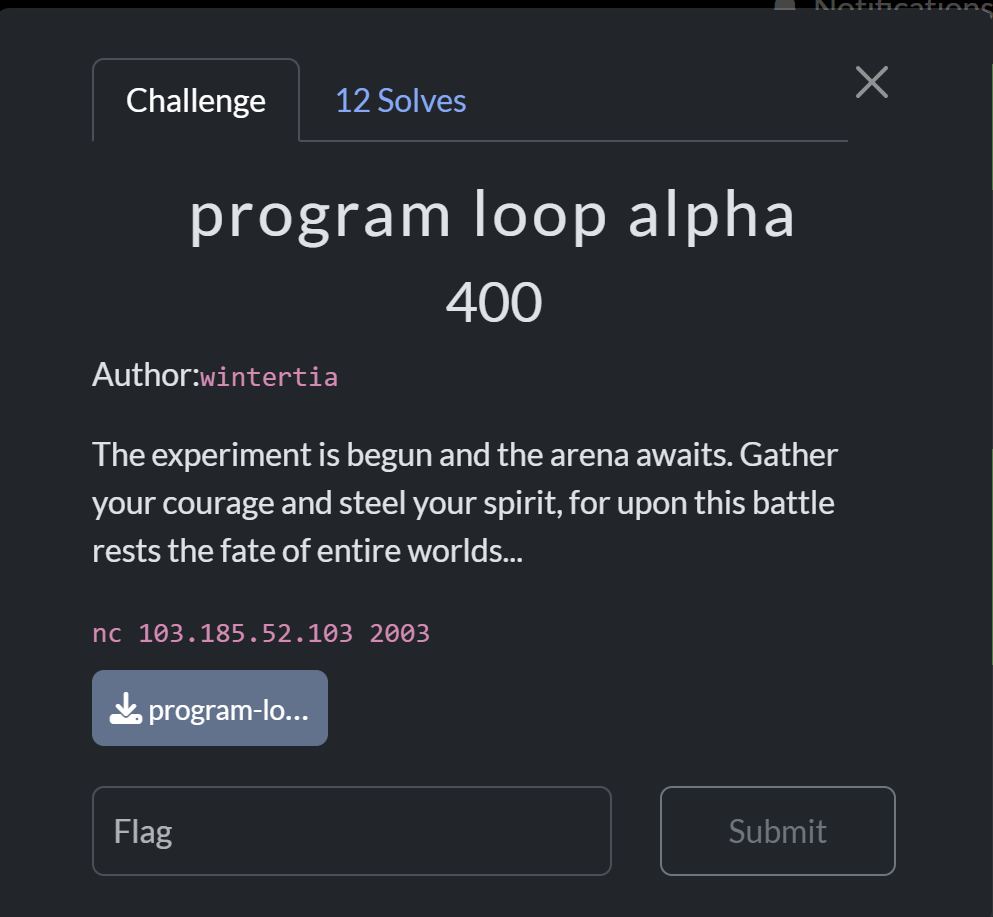Click the "Author:" label
The width and height of the screenshot is (993, 917).
pyautogui.click(x=146, y=376)
